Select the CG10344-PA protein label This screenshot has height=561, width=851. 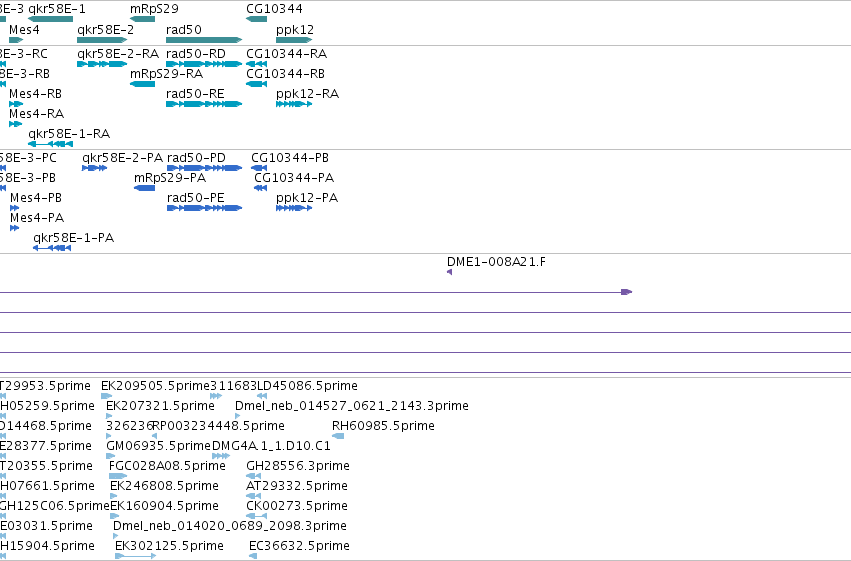point(294,178)
